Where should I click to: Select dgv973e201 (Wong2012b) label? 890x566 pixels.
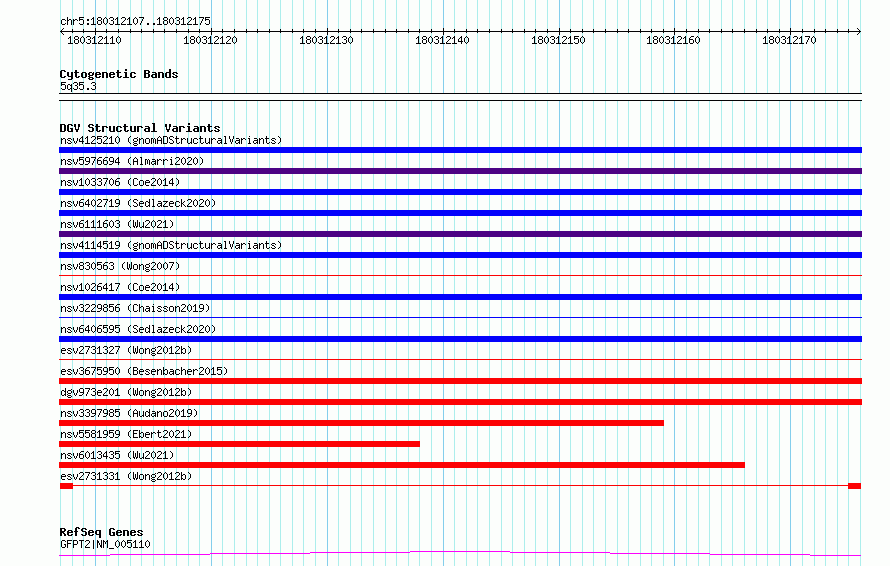pos(126,392)
